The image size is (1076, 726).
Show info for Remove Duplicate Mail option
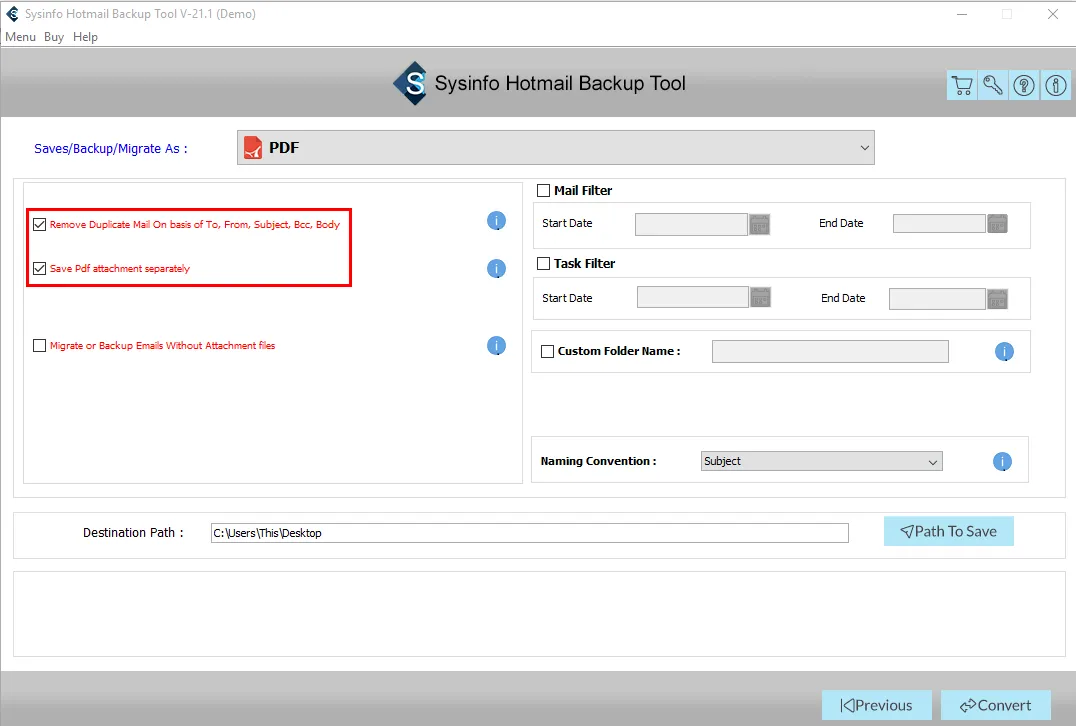(x=496, y=221)
